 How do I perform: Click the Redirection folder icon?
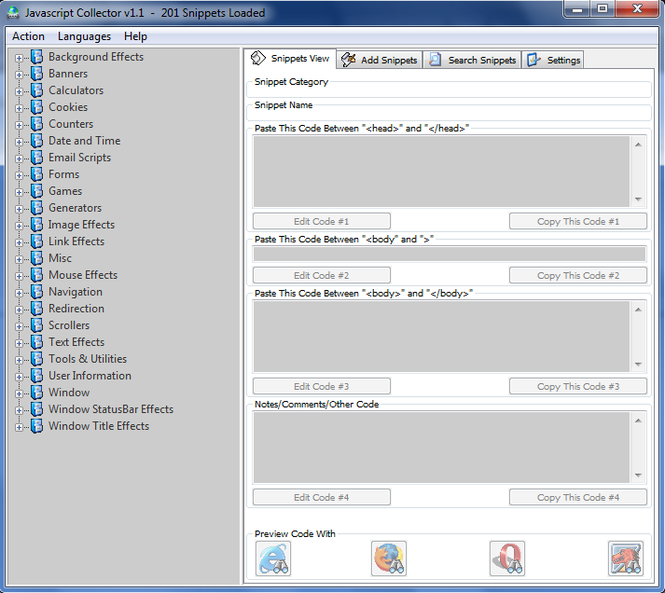coord(37,309)
